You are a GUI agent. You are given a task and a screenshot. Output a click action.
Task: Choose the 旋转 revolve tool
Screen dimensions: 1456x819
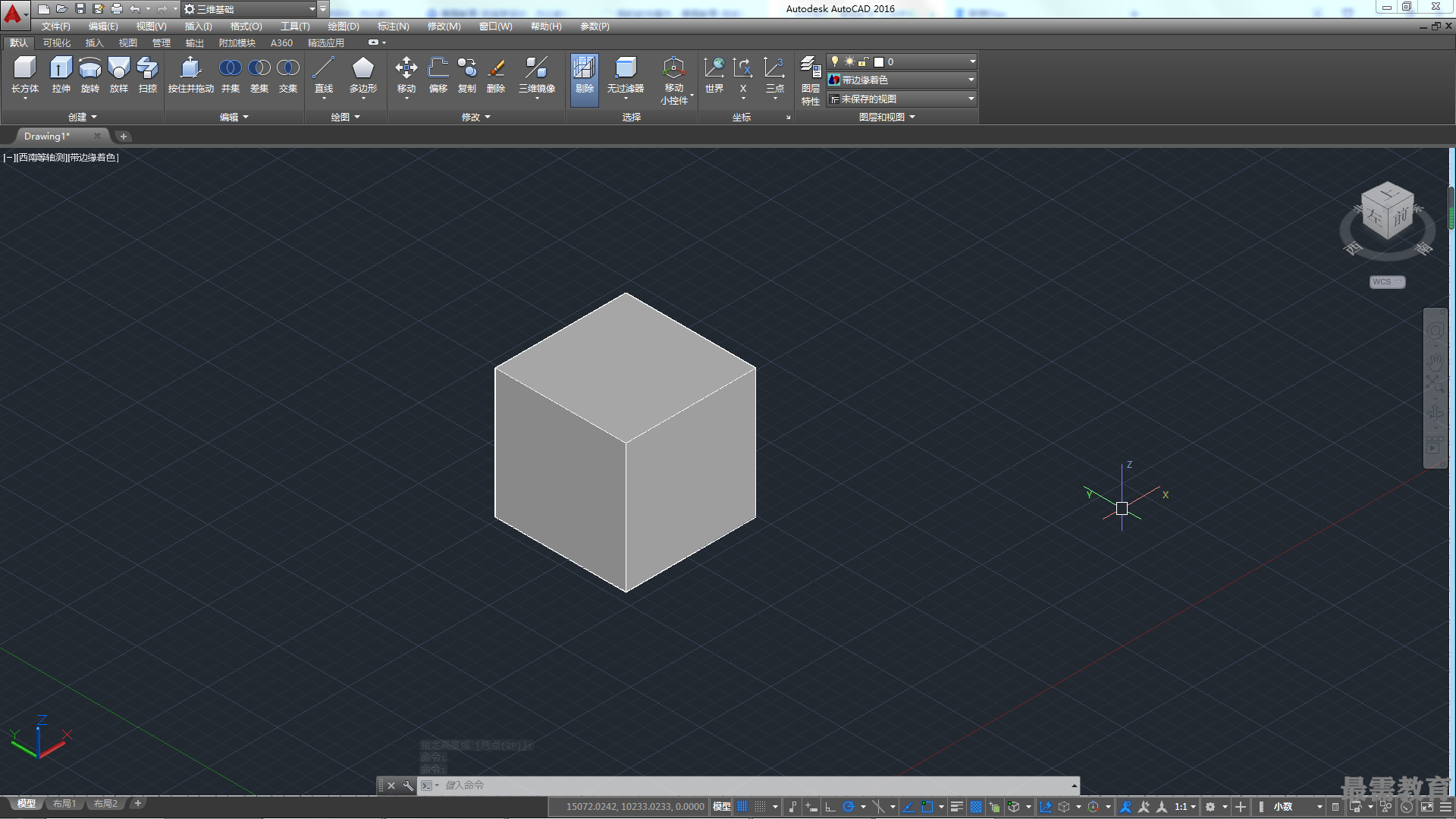(89, 75)
